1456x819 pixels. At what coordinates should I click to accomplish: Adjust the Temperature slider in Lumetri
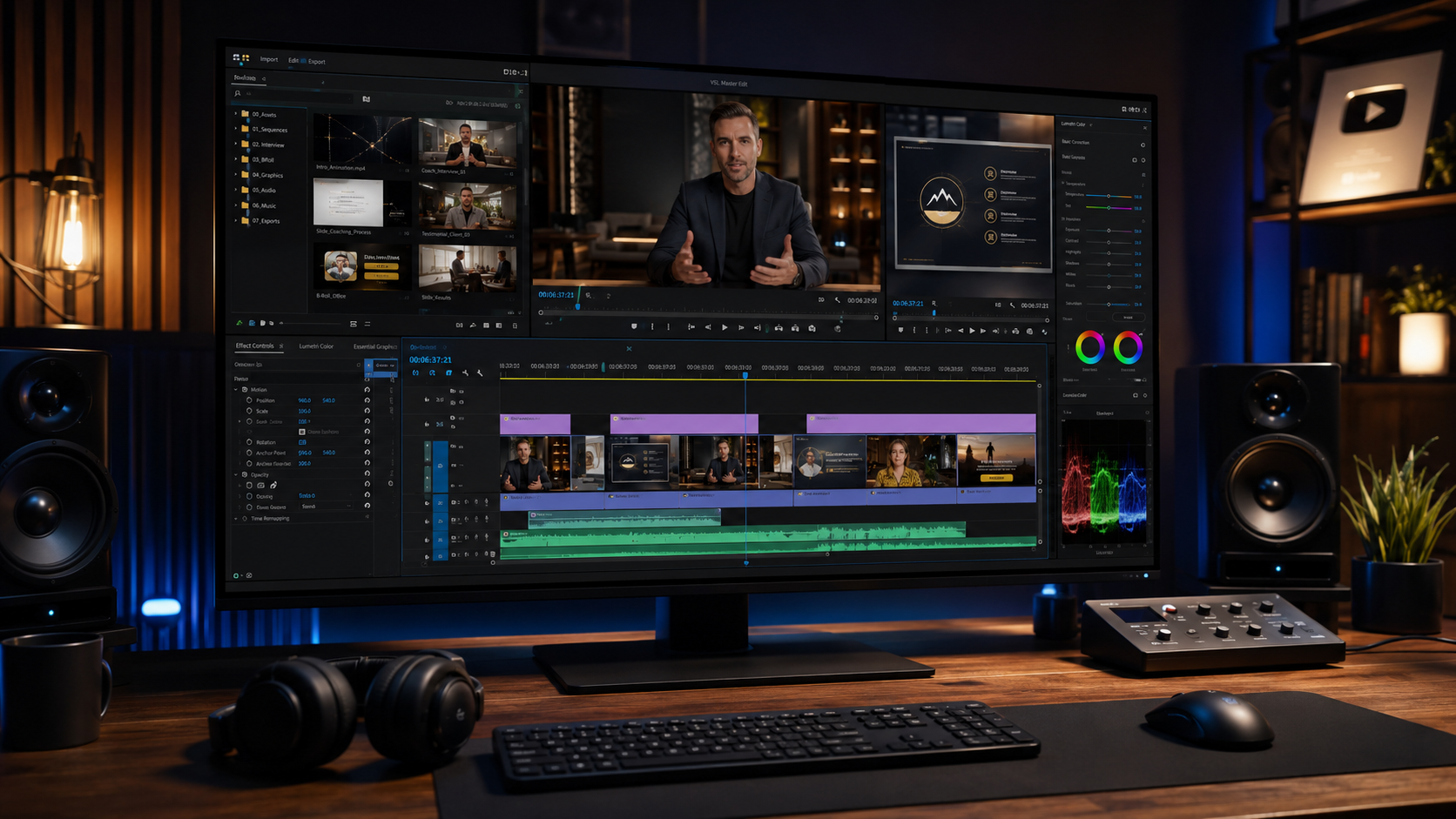click(x=1108, y=196)
